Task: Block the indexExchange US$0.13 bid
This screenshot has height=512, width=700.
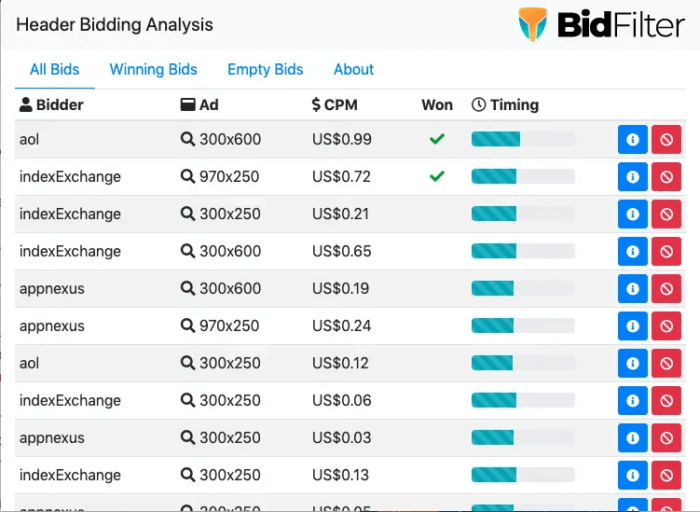Action: 666,475
